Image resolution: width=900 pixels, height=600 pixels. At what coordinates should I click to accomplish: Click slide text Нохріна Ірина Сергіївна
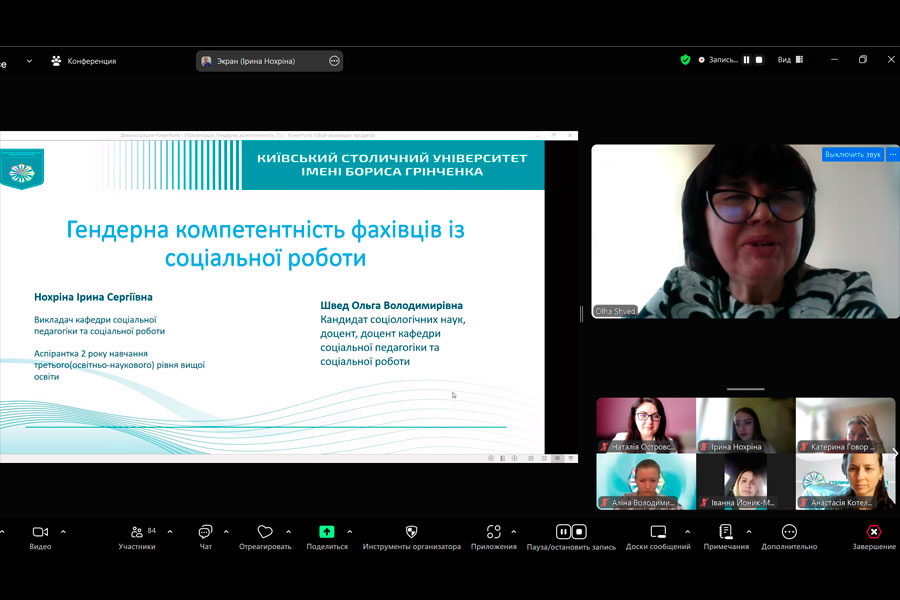[93, 297]
